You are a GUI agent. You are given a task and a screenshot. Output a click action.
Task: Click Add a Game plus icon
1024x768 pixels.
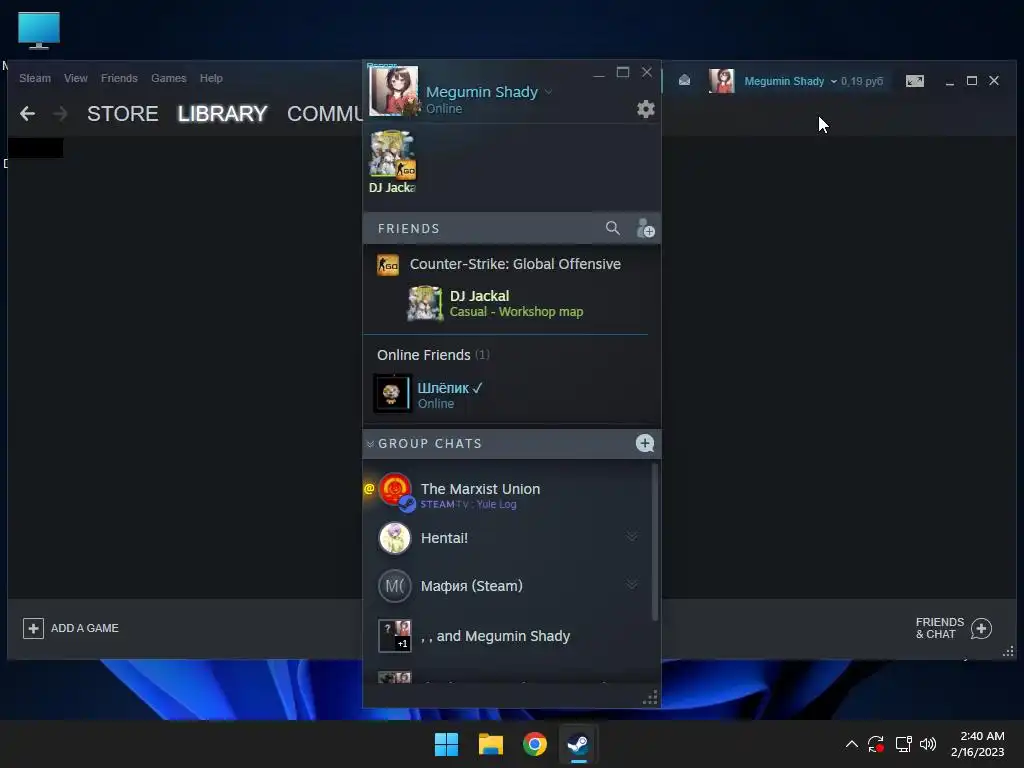33,628
